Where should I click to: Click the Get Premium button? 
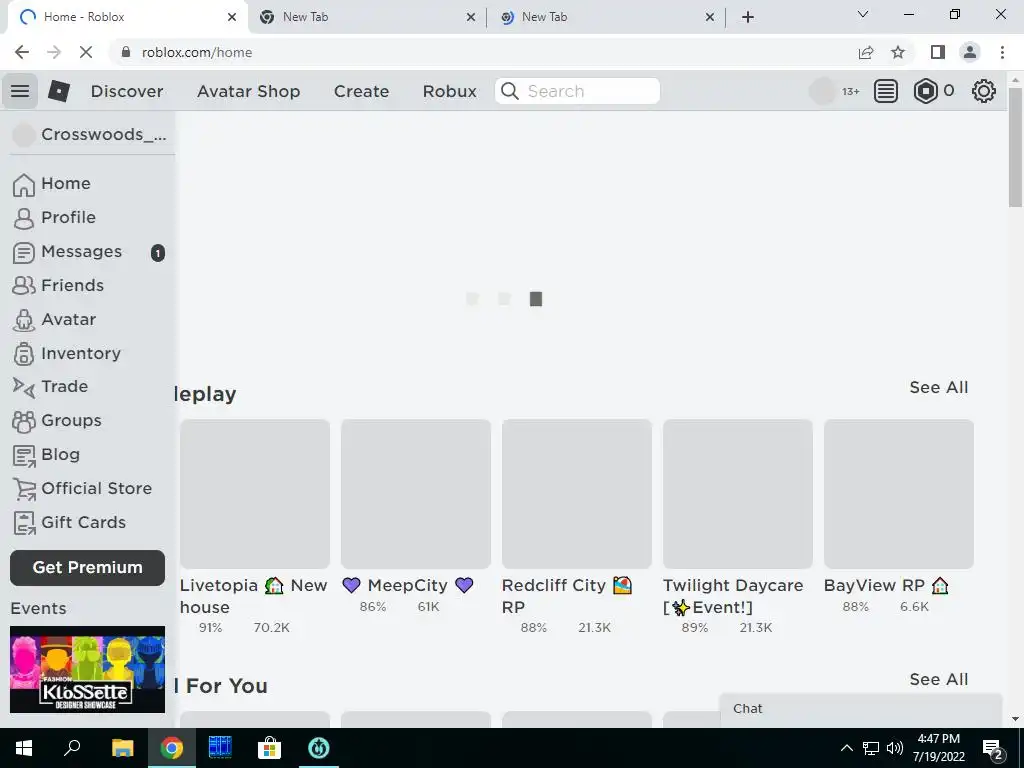click(88, 568)
